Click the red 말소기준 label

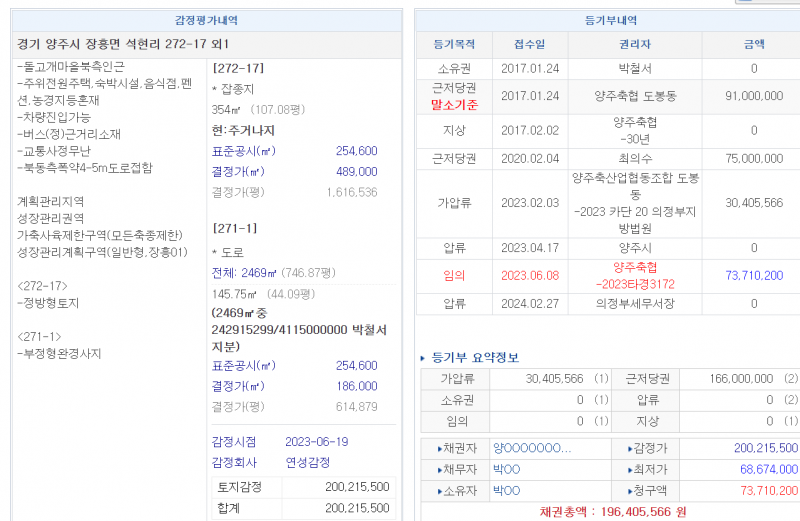453,103
